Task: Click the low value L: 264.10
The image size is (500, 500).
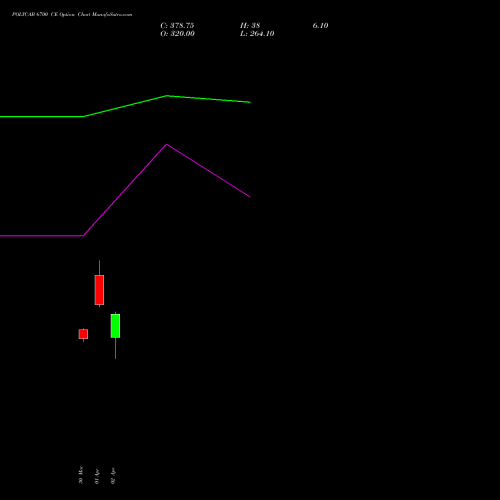Action: pos(257,34)
